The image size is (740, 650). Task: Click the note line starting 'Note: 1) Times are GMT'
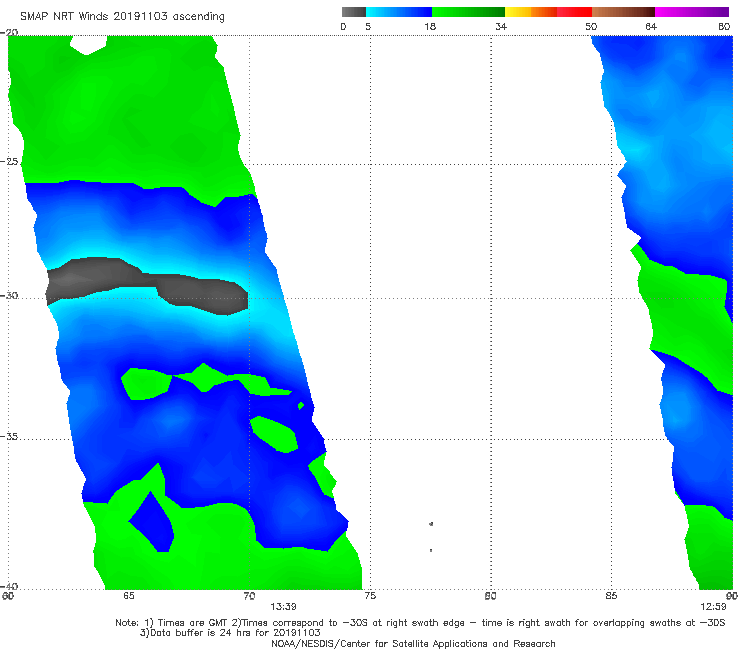[420, 623]
